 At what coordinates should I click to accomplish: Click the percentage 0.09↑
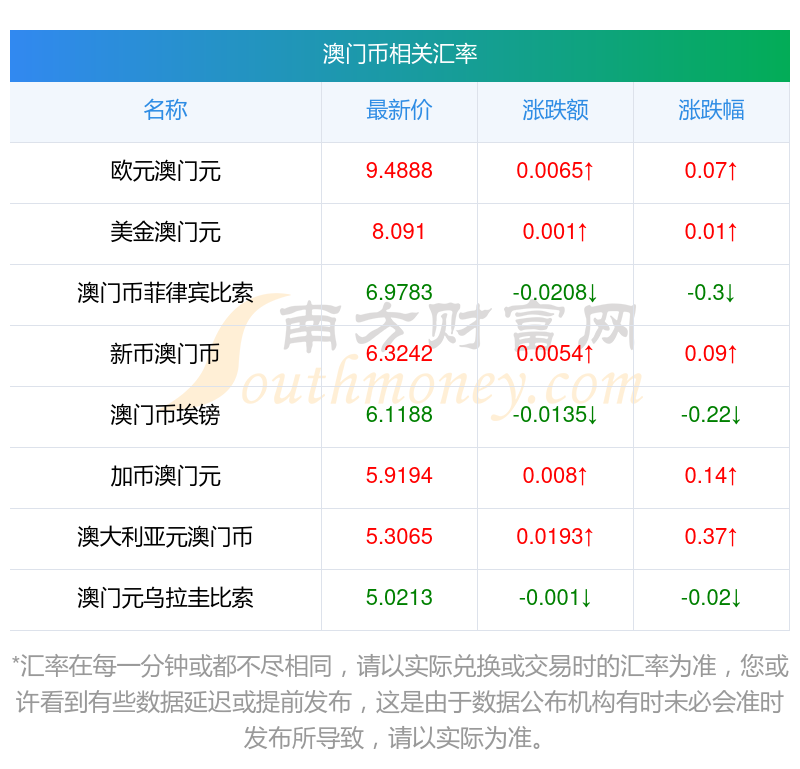point(711,354)
